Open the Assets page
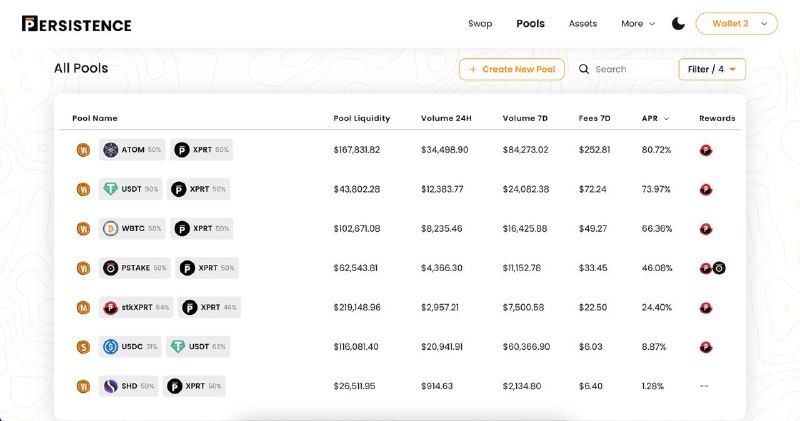The width and height of the screenshot is (800, 421). point(583,23)
